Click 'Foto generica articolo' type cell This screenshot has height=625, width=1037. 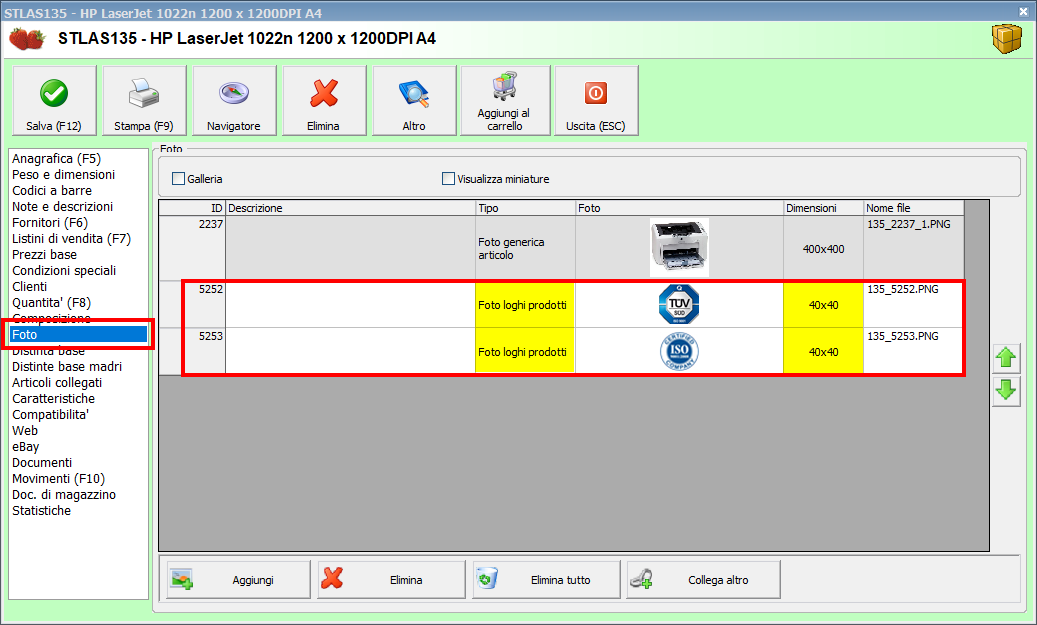pyautogui.click(x=526, y=248)
